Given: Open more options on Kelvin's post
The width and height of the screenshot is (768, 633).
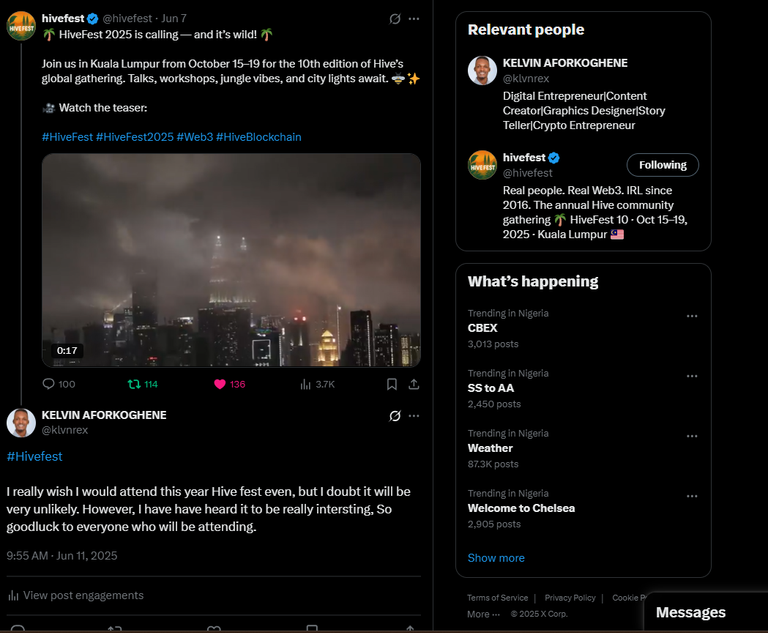Looking at the screenshot, I should tap(414, 416).
